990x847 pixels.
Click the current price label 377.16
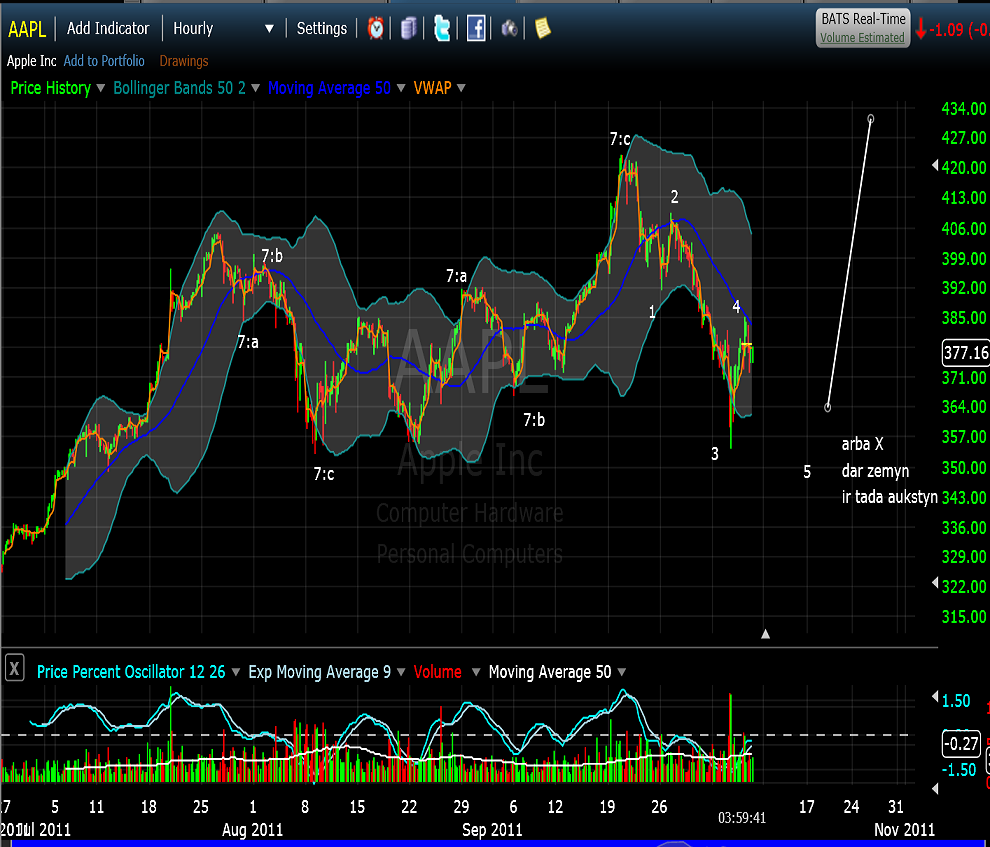point(965,352)
